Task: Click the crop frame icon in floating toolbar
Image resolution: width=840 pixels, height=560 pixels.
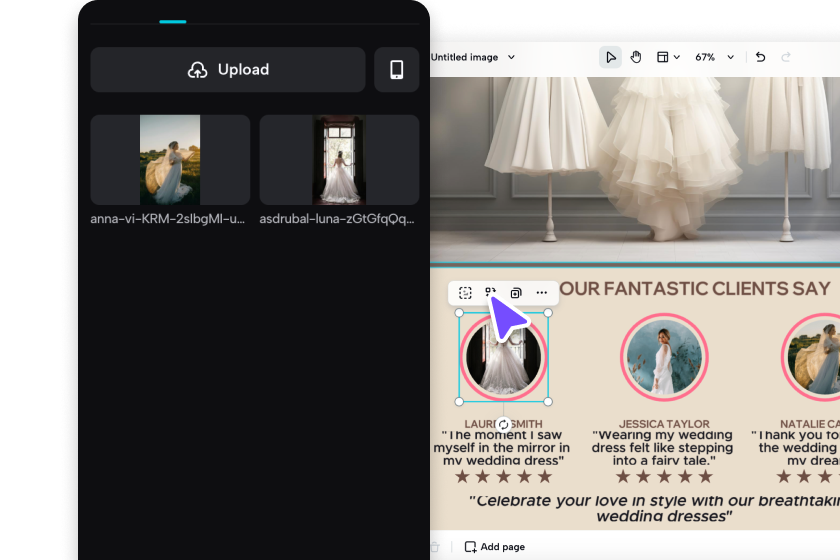Action: coord(465,293)
